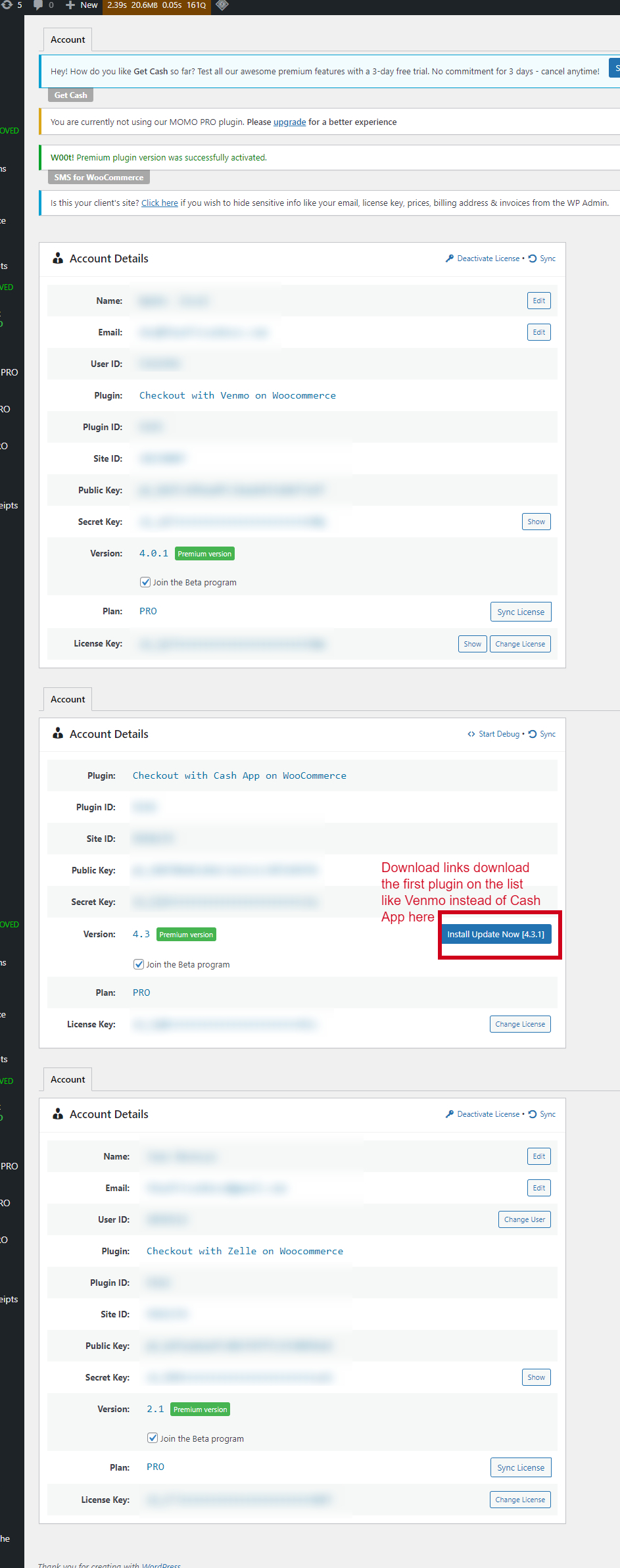This screenshot has height=1568, width=620.
Task: Click the diamond icon in the admin bar
Action: (222, 5)
